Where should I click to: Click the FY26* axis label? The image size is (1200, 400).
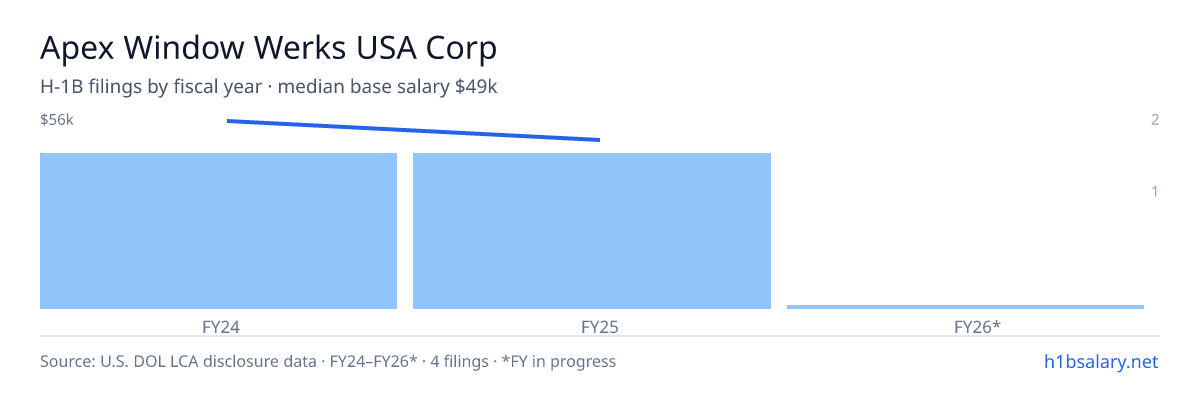point(979,326)
